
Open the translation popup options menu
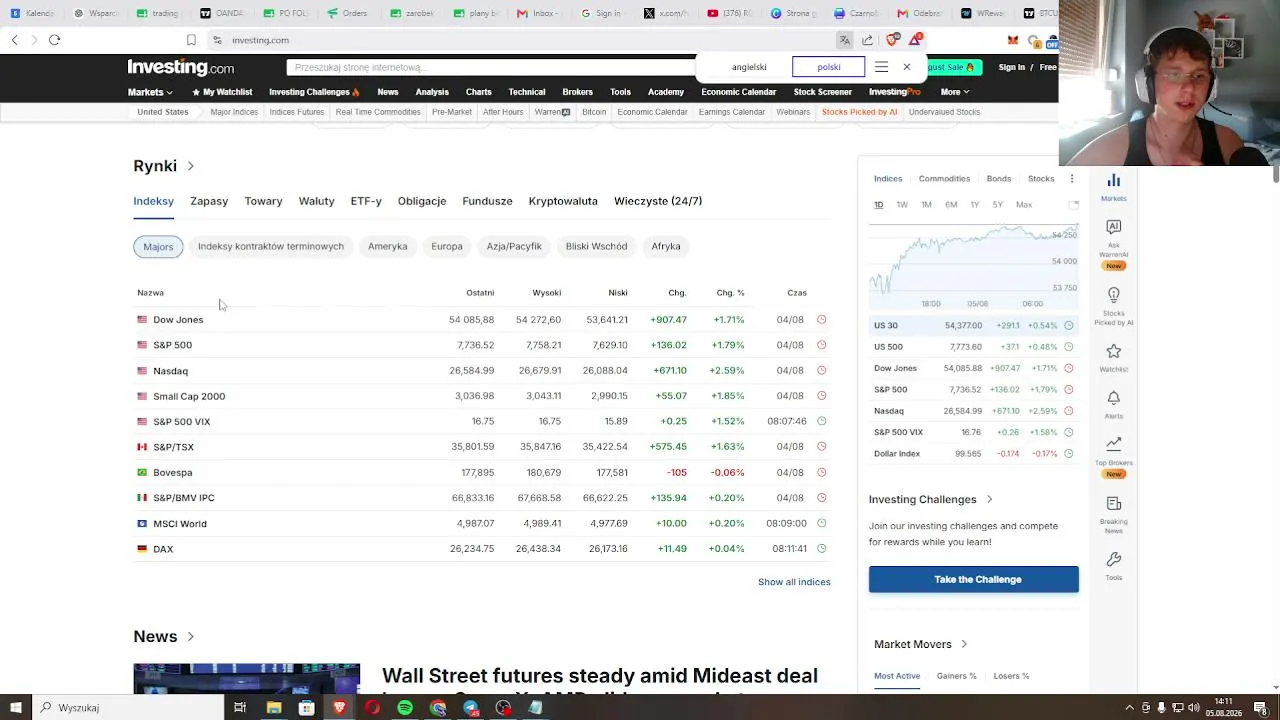881,67
